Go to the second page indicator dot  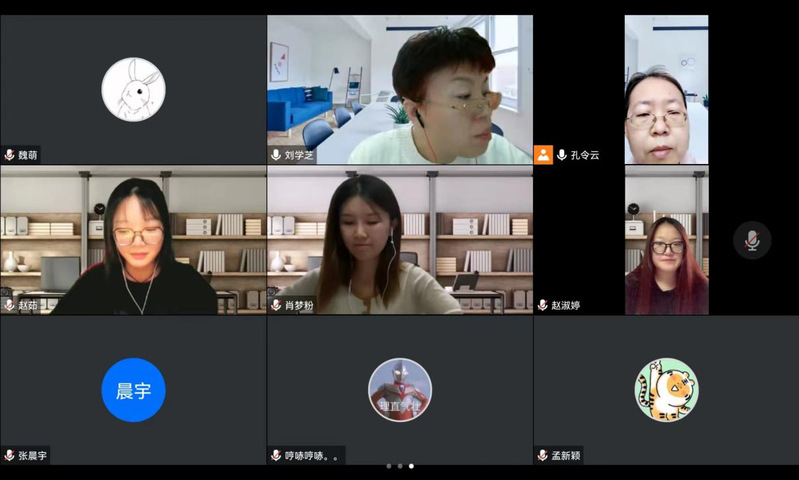click(400, 466)
